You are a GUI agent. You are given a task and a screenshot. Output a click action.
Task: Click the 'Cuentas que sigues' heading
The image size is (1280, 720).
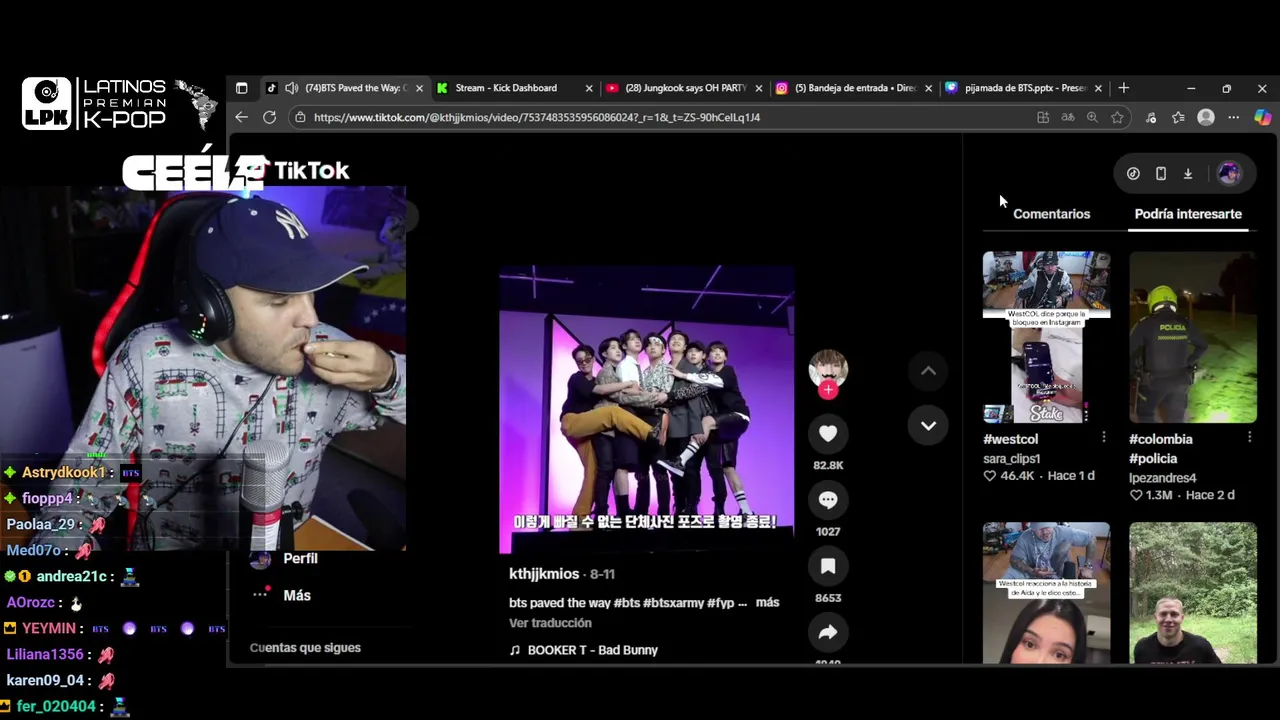pos(305,648)
